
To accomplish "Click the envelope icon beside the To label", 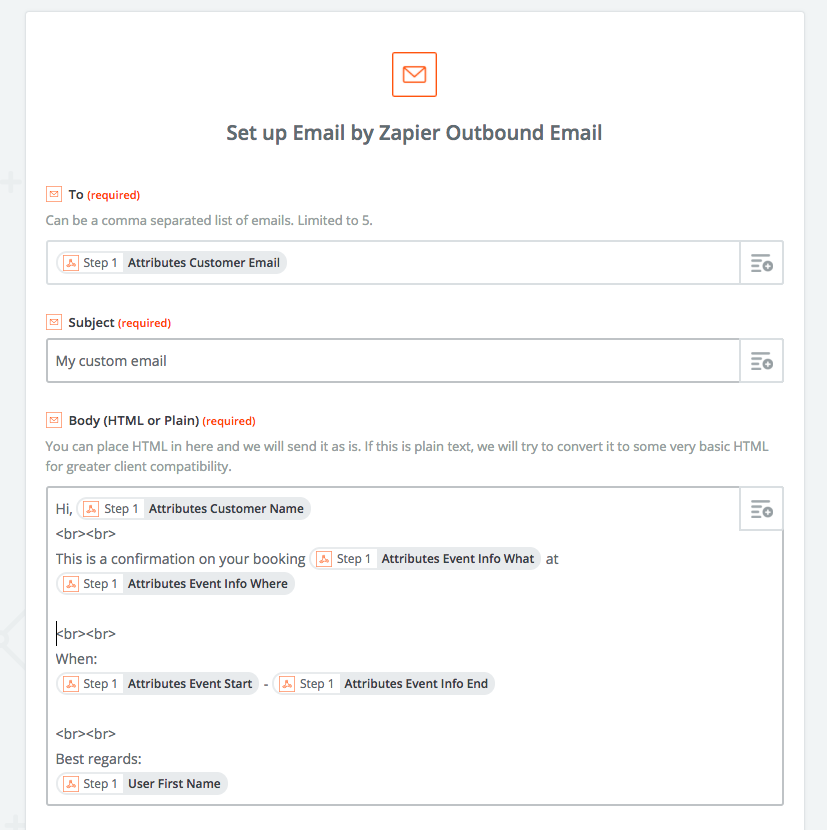I will pos(53,194).
